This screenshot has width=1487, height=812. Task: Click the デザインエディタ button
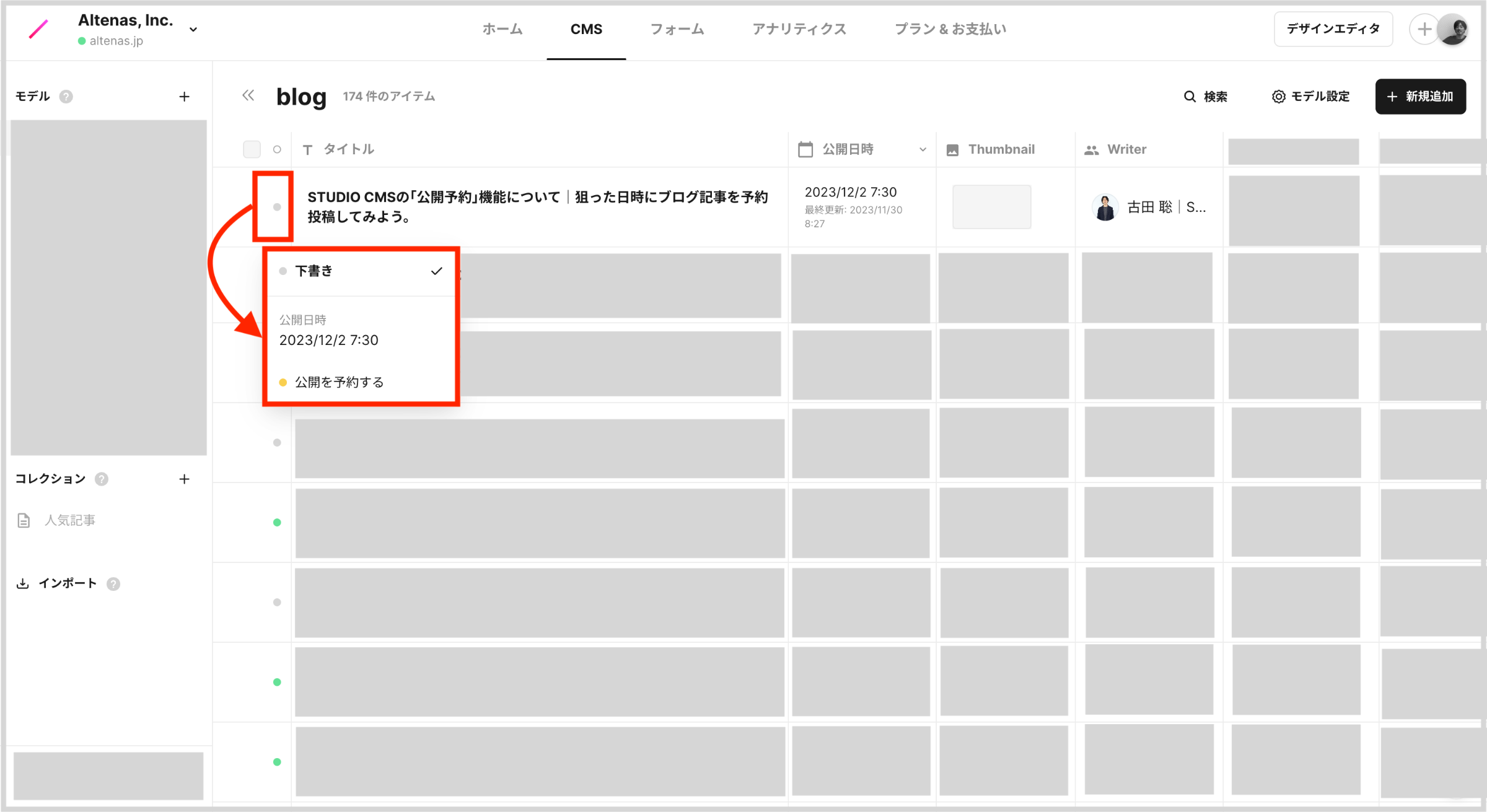[1333, 29]
